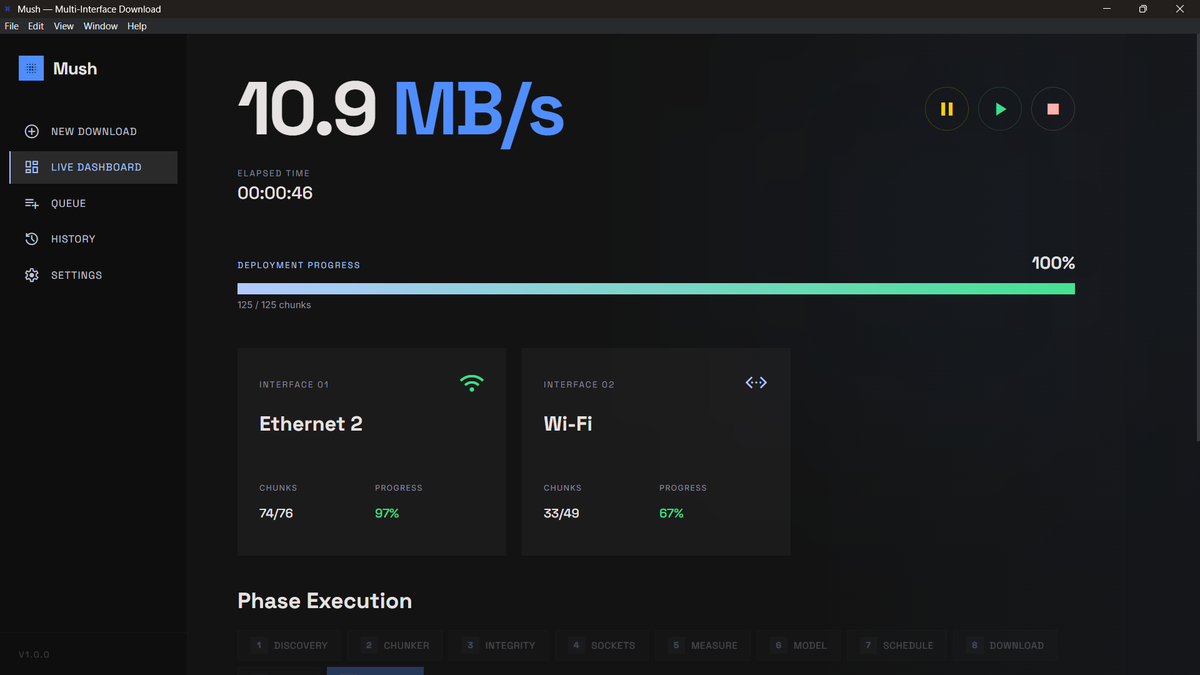The image size is (1200, 675).
Task: Click the deployment progress bar
Action: [x=656, y=289]
